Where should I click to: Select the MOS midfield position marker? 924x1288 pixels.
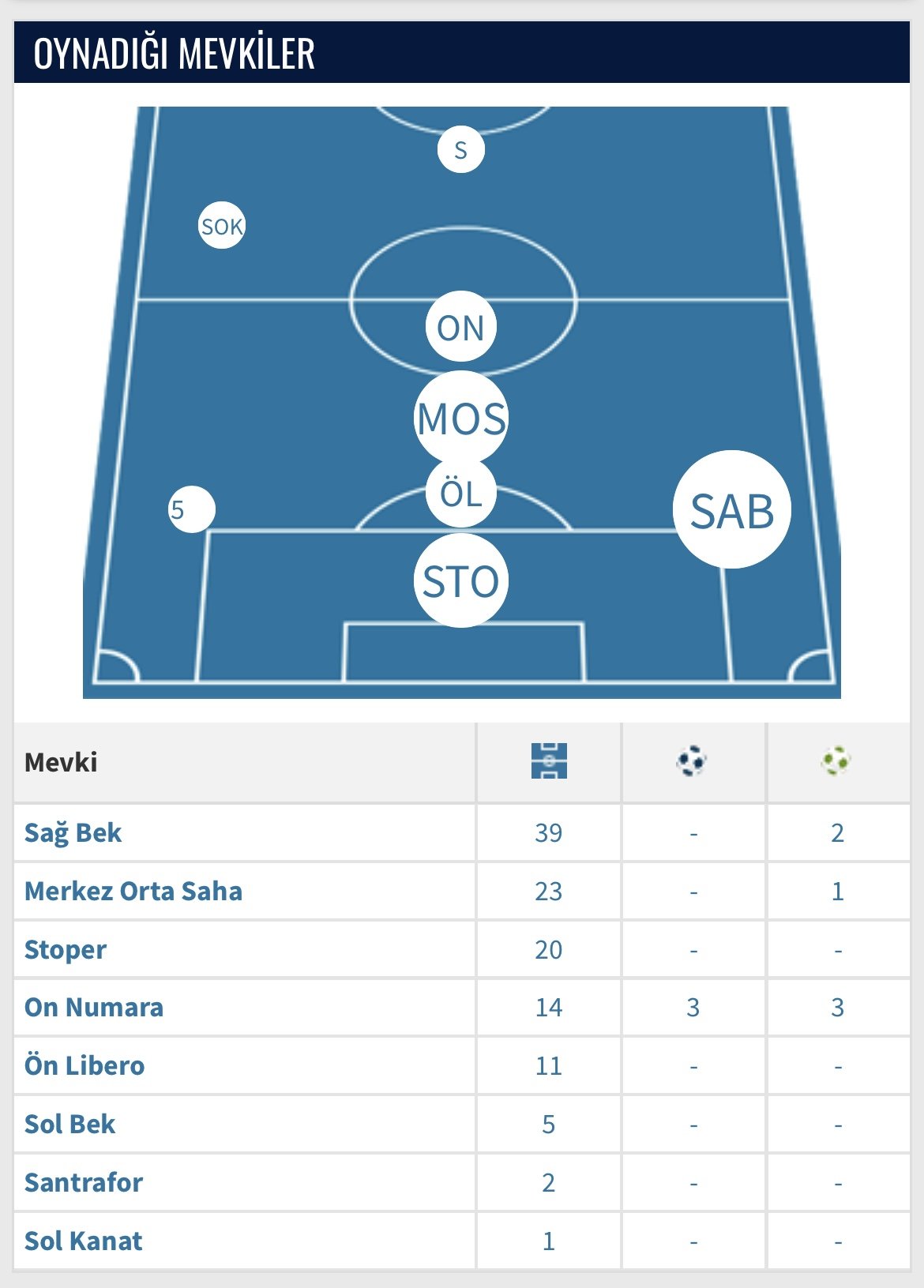pos(461,418)
